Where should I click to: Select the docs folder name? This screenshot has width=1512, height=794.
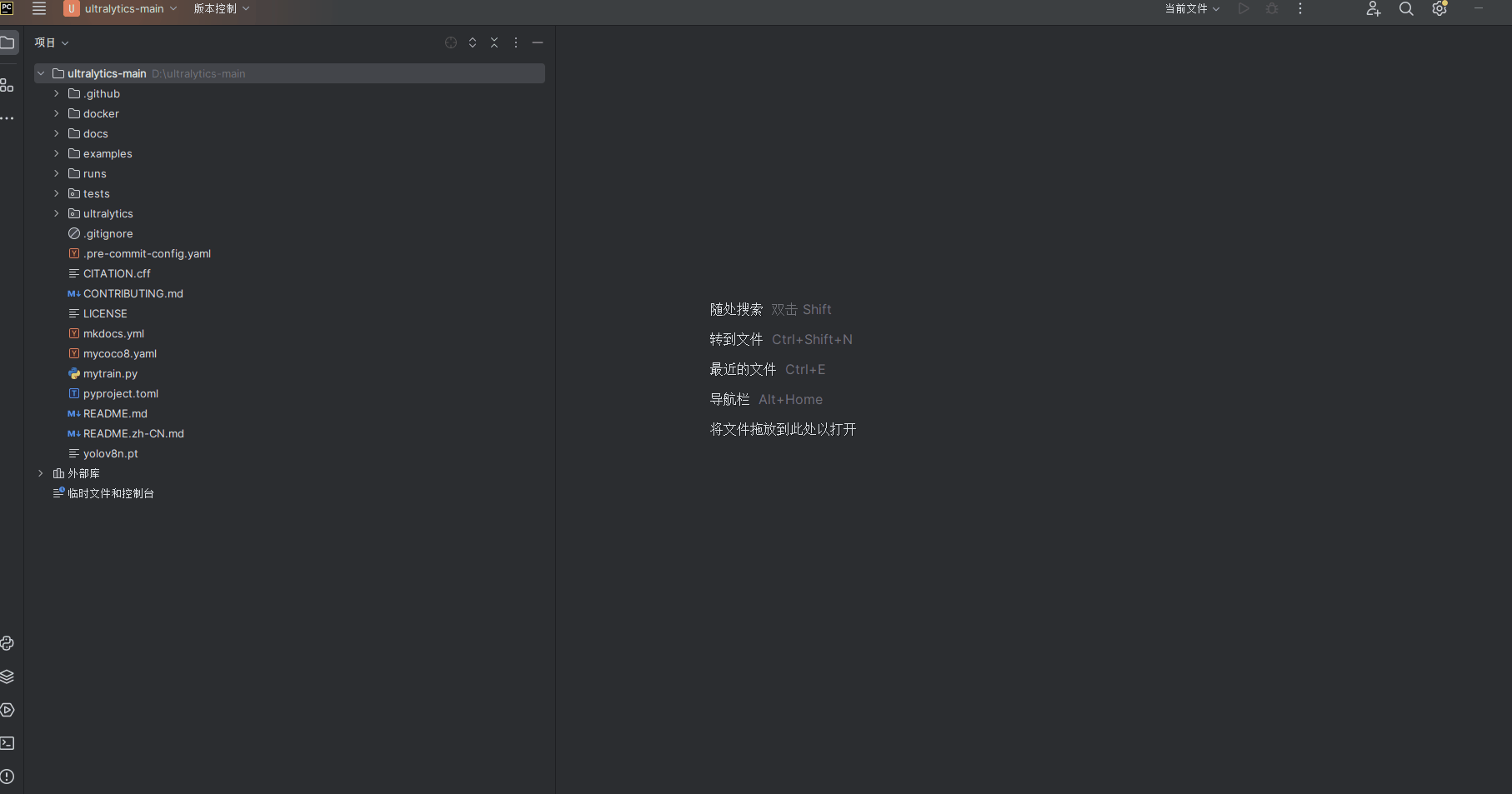click(x=96, y=133)
